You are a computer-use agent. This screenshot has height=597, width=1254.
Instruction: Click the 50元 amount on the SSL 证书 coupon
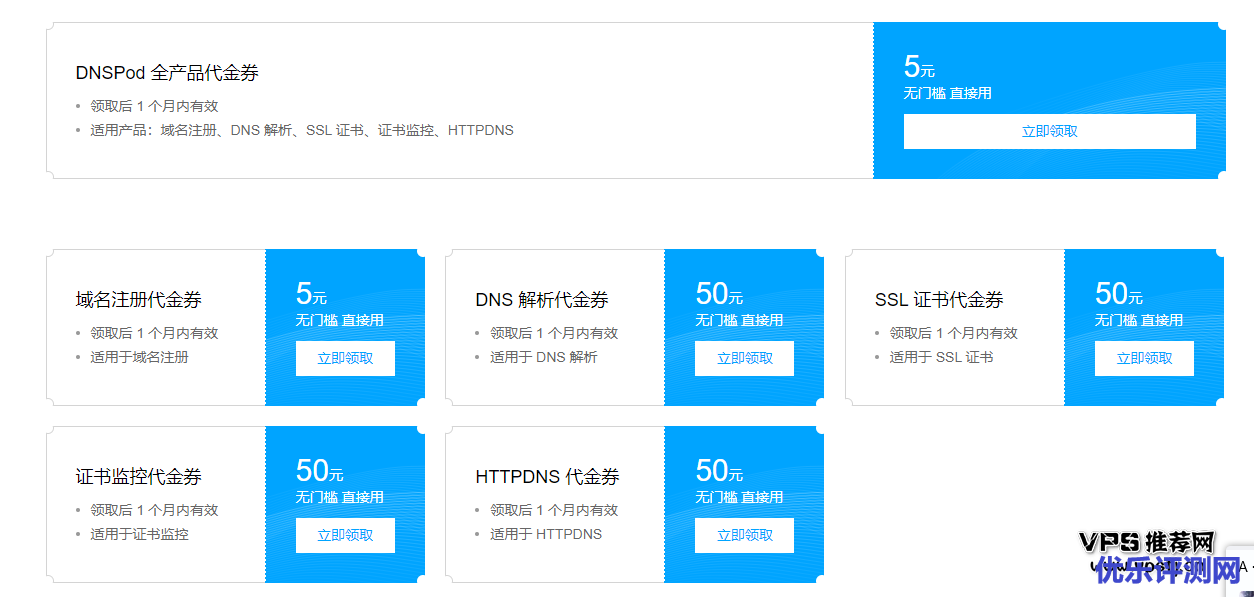point(1119,294)
